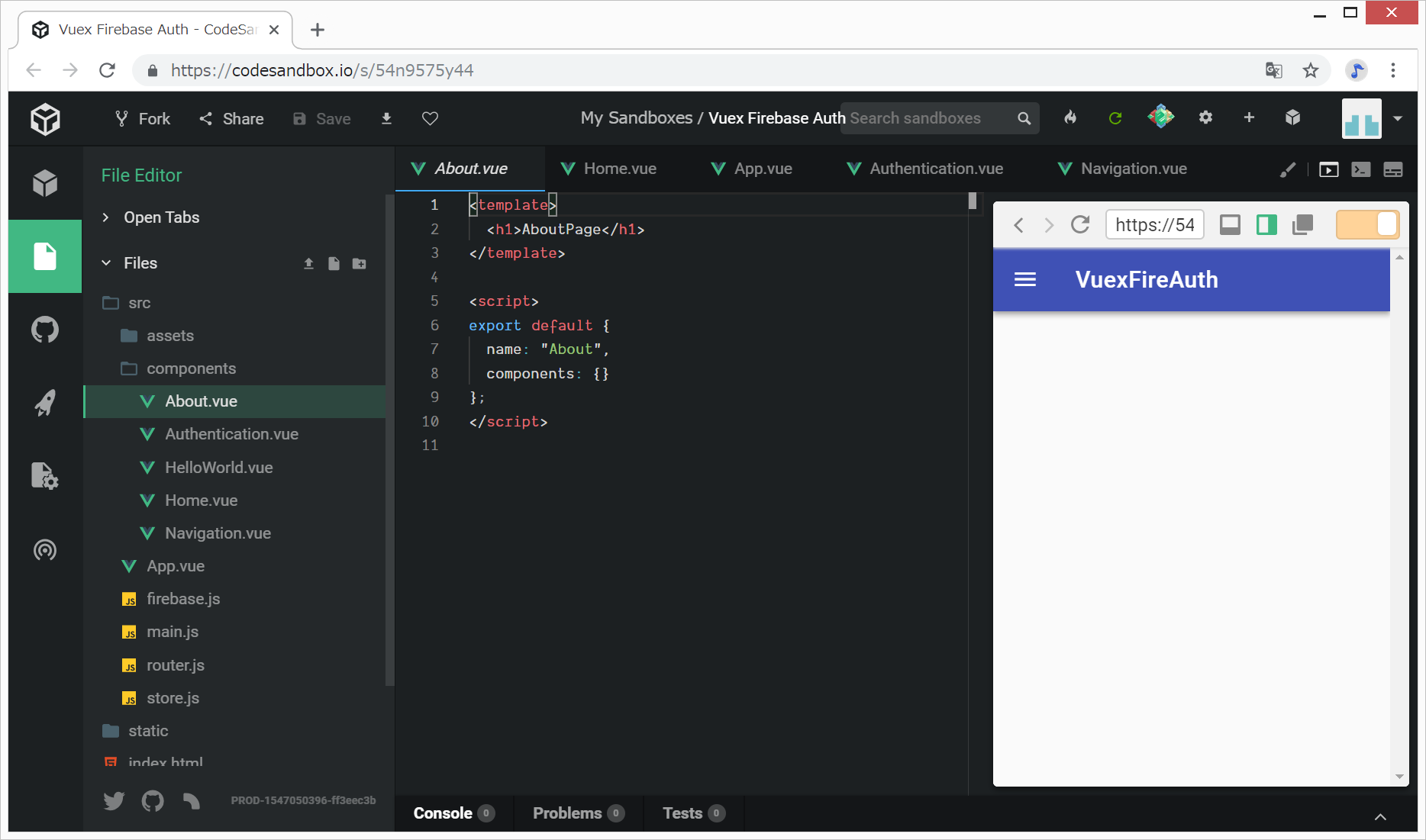Toggle the orange preview switch
The height and width of the screenshot is (840, 1426).
[1367, 224]
